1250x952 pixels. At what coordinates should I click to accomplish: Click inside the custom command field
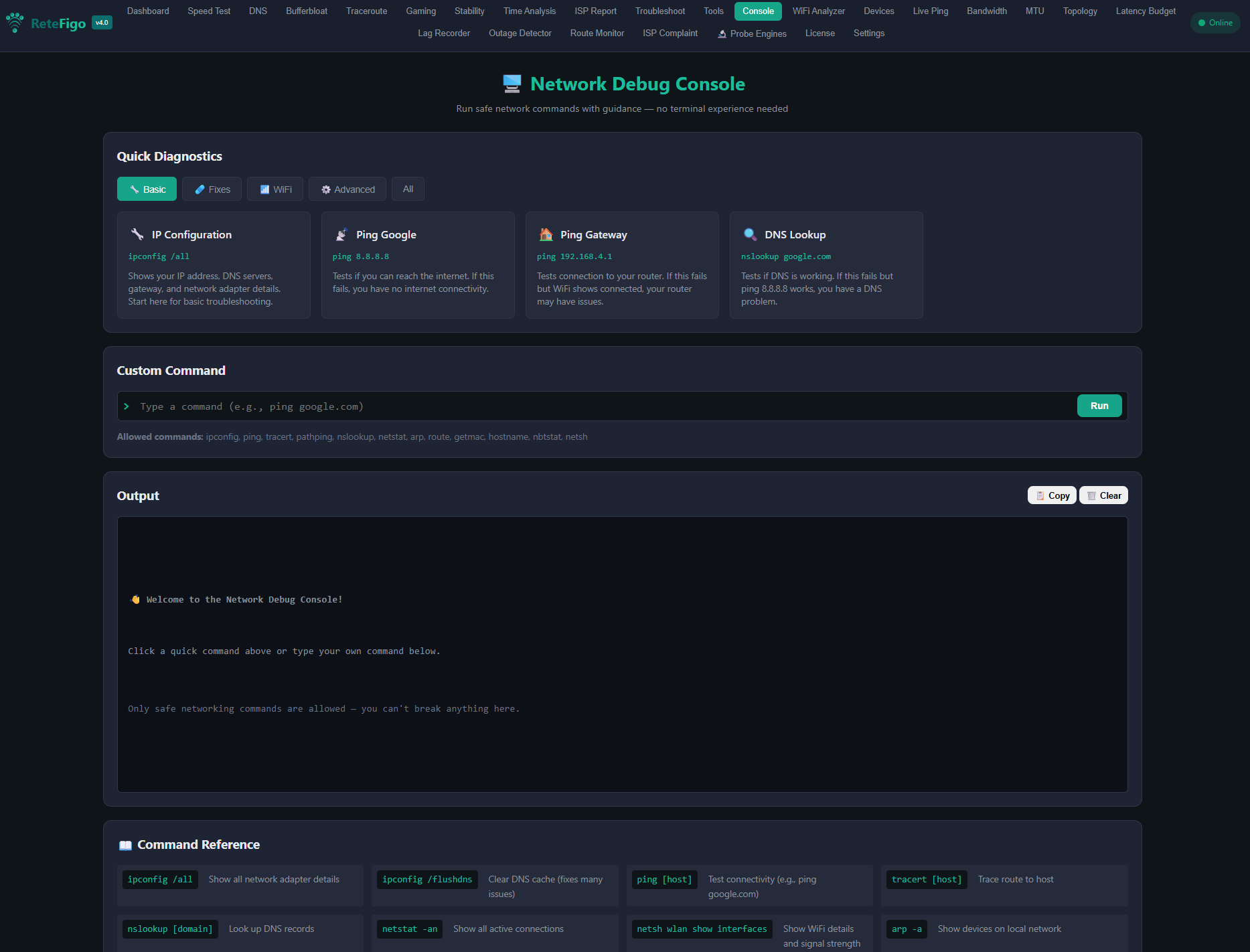click(469, 406)
